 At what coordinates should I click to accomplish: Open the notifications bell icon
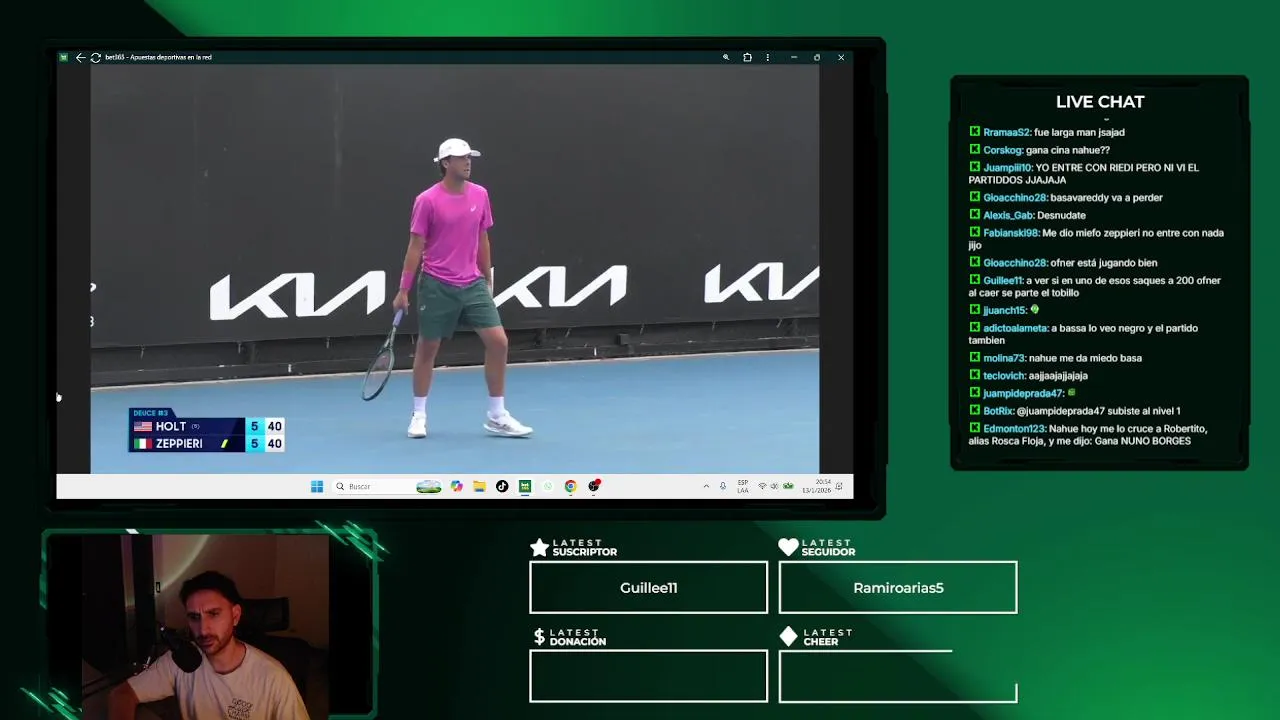839,486
